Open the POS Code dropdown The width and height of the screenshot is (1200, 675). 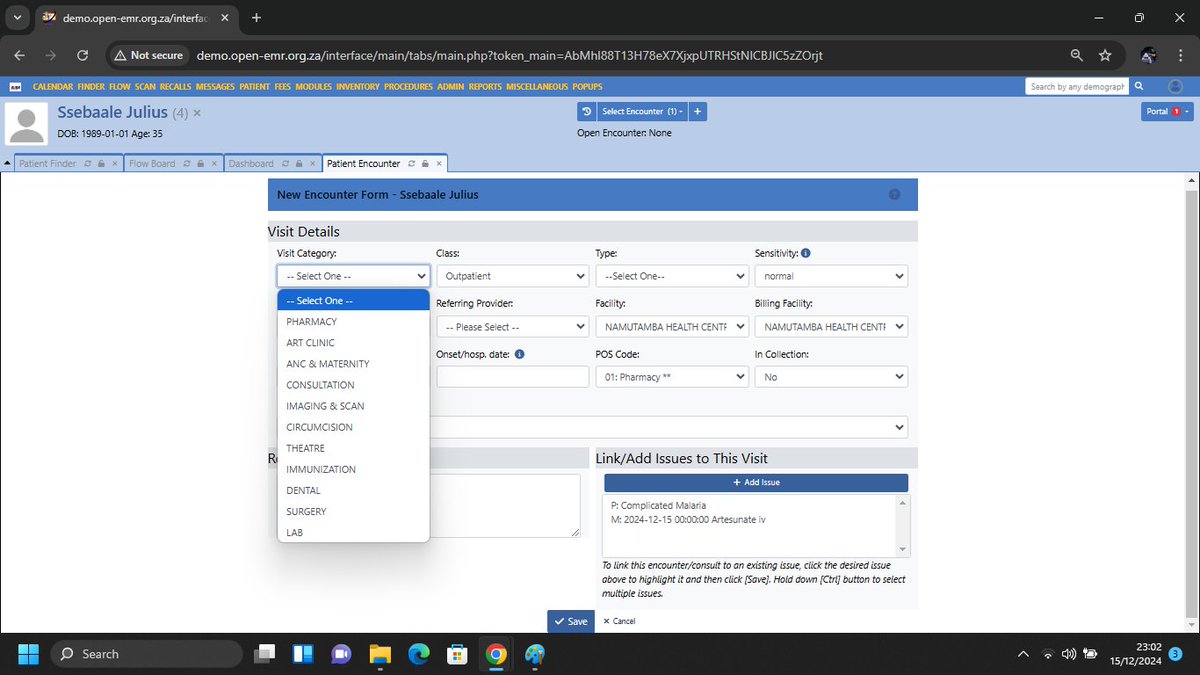(672, 377)
